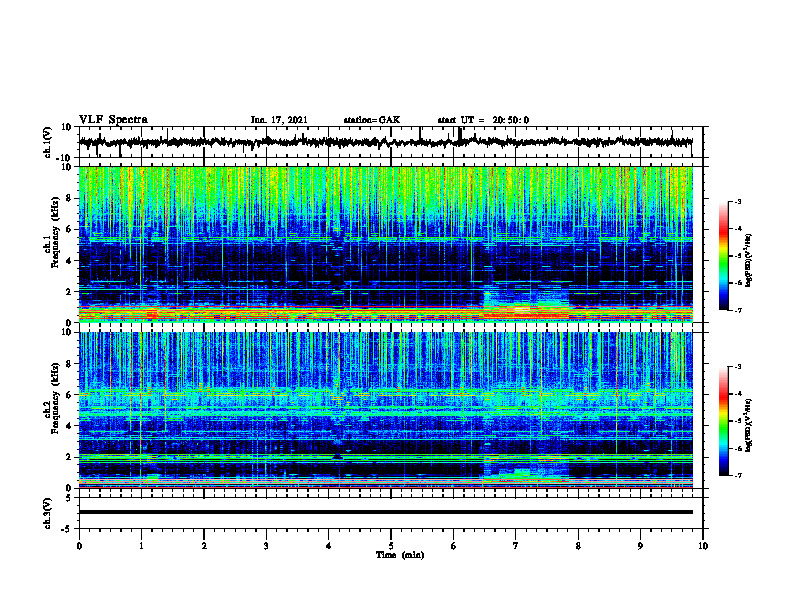Click the x-axis tick label "0" under ch.3

click(79, 546)
